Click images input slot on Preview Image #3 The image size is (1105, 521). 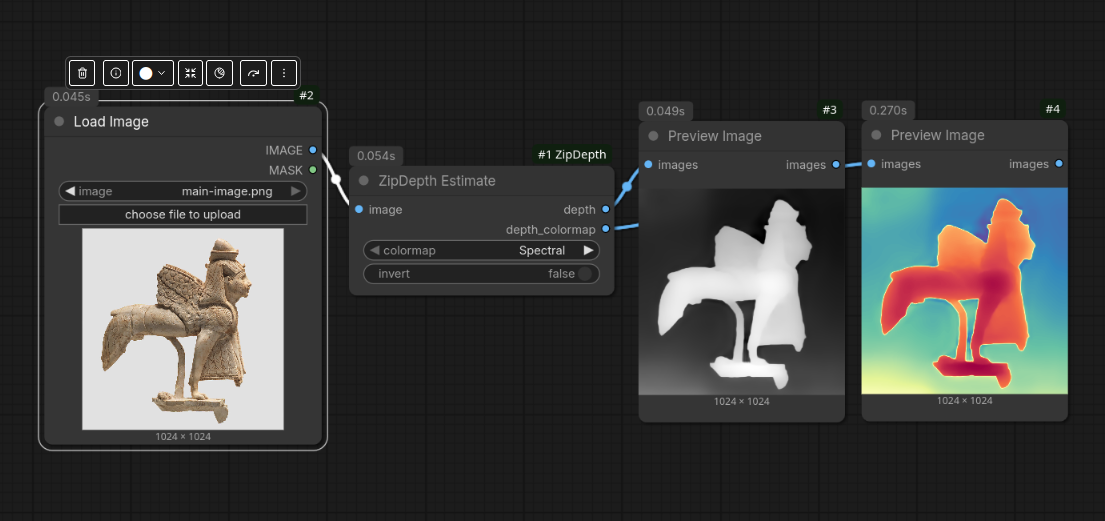click(x=648, y=164)
